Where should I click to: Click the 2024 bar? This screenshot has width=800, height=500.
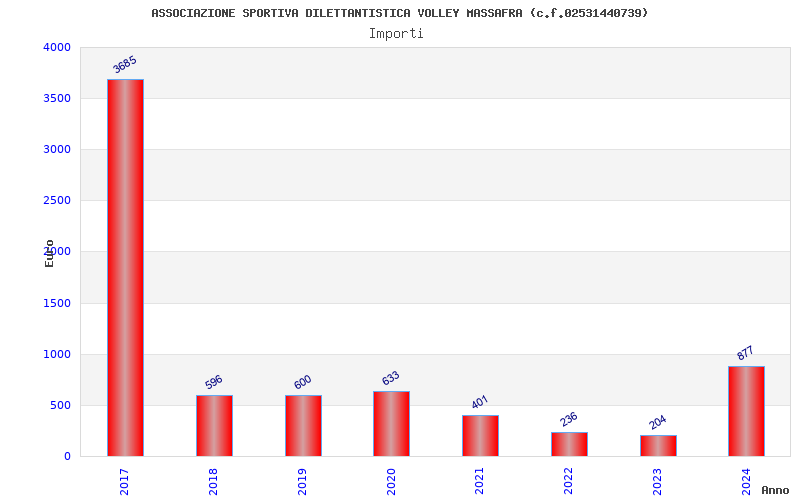(746, 411)
